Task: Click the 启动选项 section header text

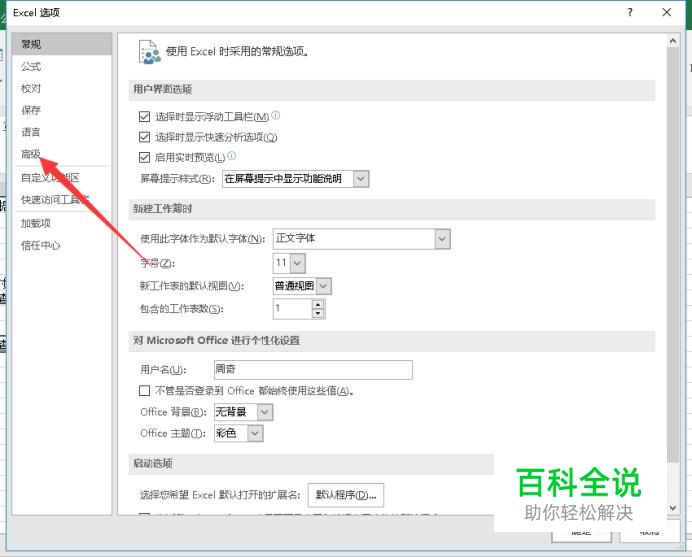Action: click(153, 463)
